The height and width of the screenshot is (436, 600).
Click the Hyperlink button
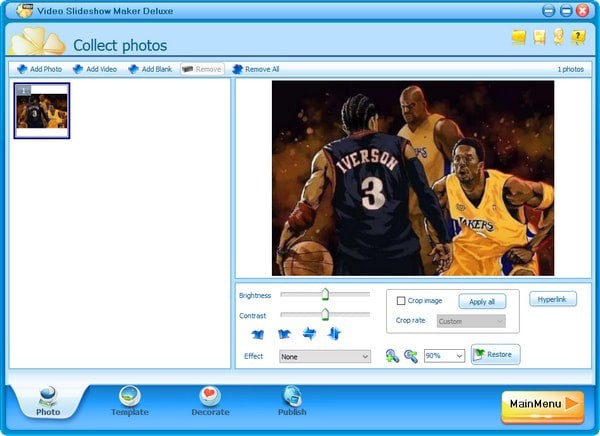pos(553,299)
